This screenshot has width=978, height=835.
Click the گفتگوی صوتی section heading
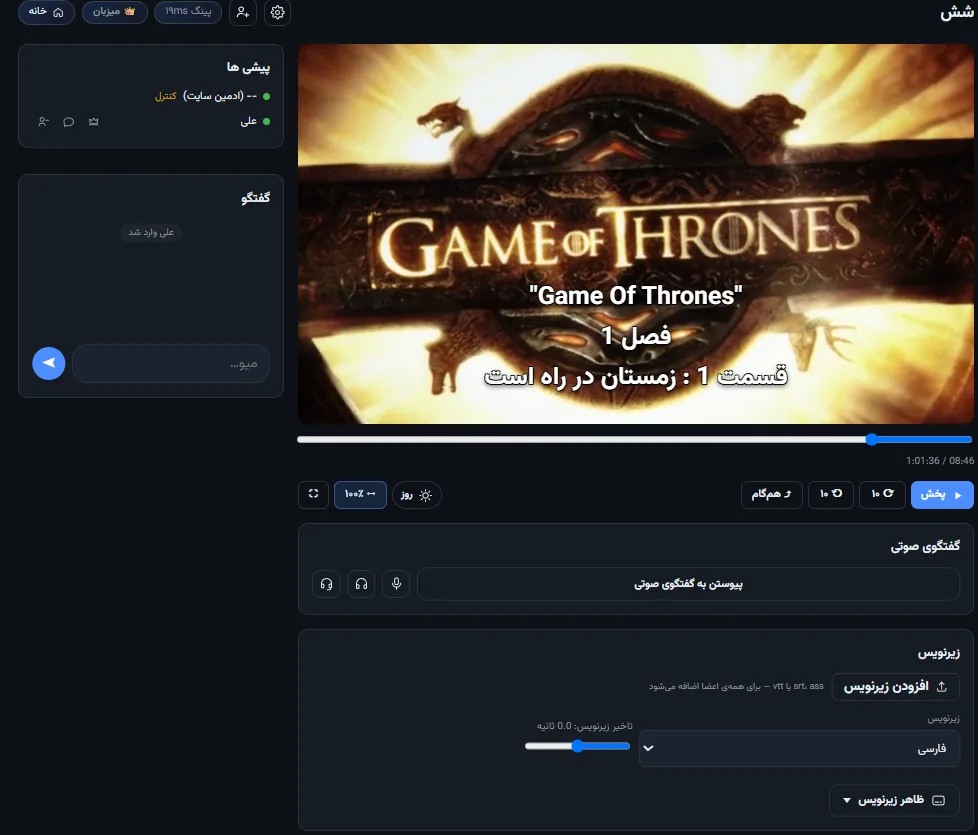click(x=925, y=546)
